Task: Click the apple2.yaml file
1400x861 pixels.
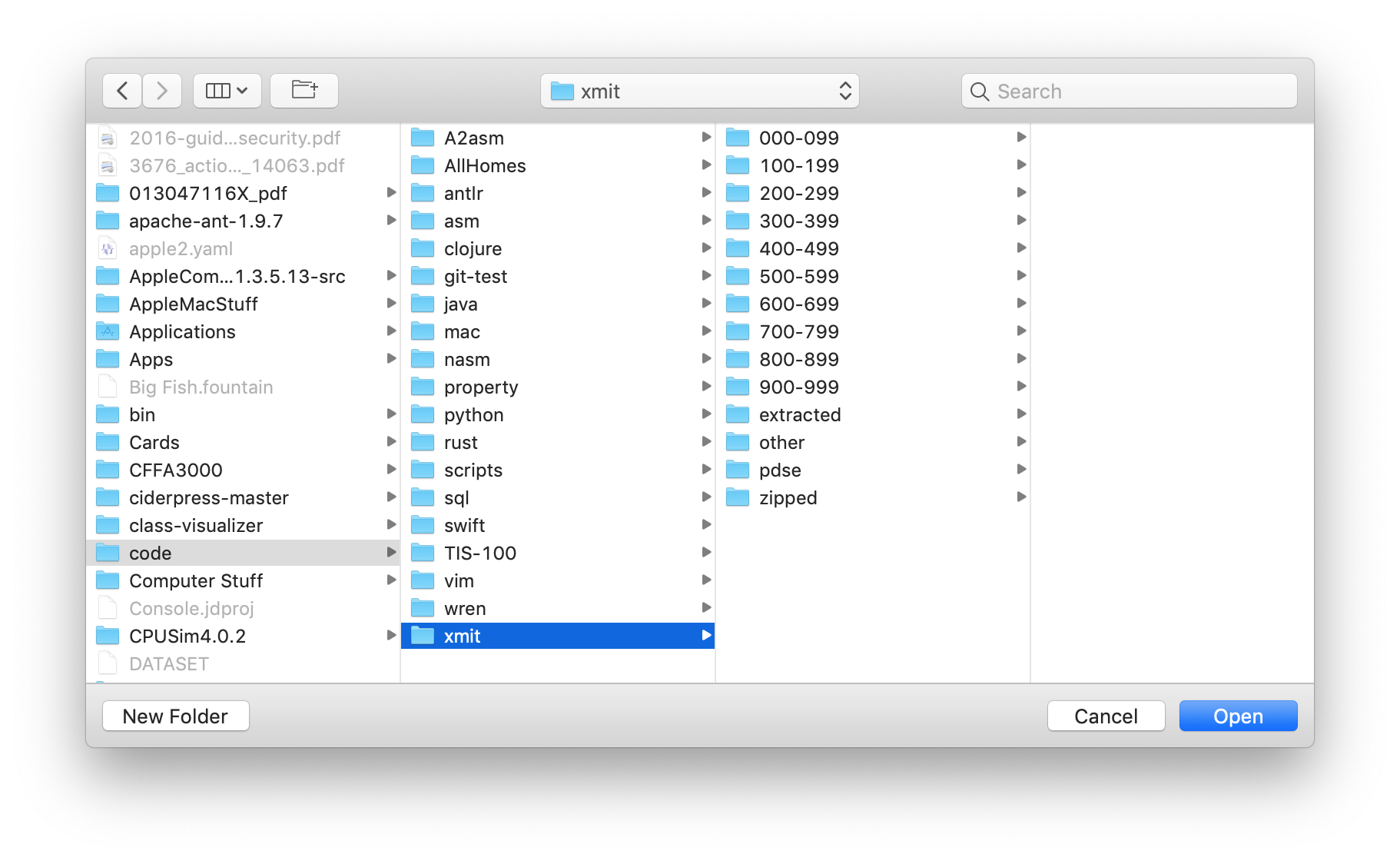Action: tap(243, 248)
